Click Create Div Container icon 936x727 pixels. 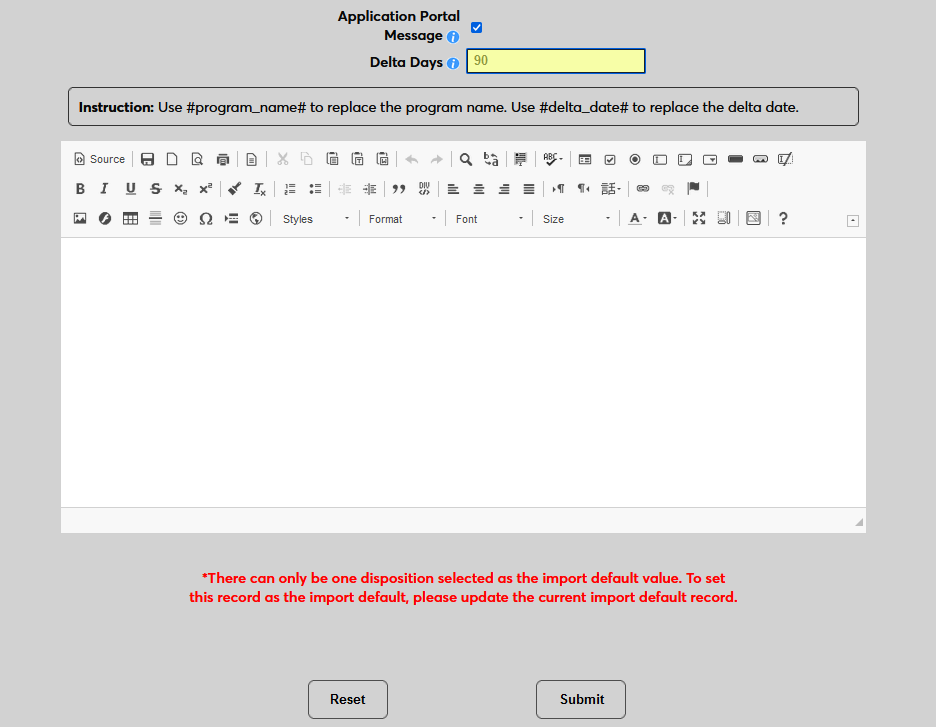point(424,189)
